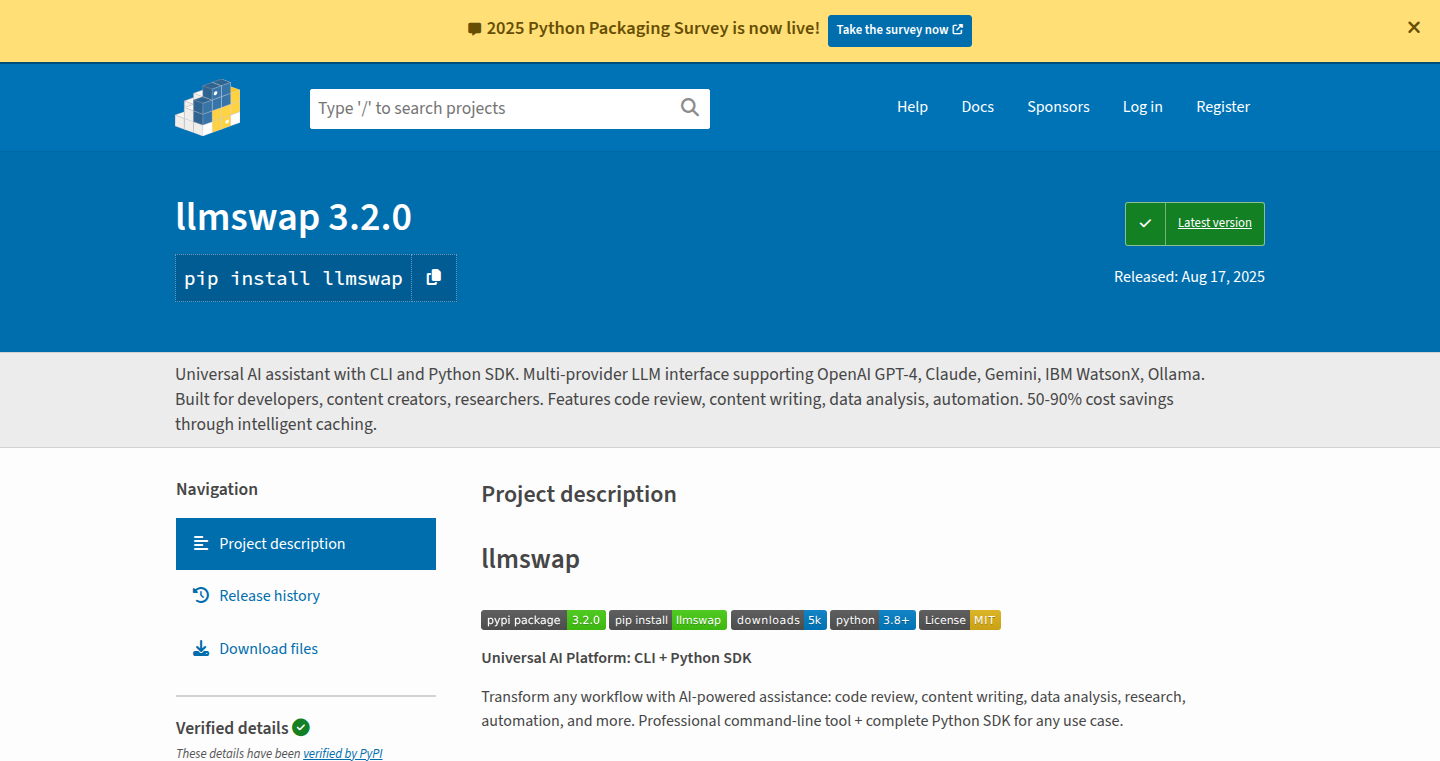Click the Navigation heading
This screenshot has width=1440, height=761.
click(x=217, y=489)
